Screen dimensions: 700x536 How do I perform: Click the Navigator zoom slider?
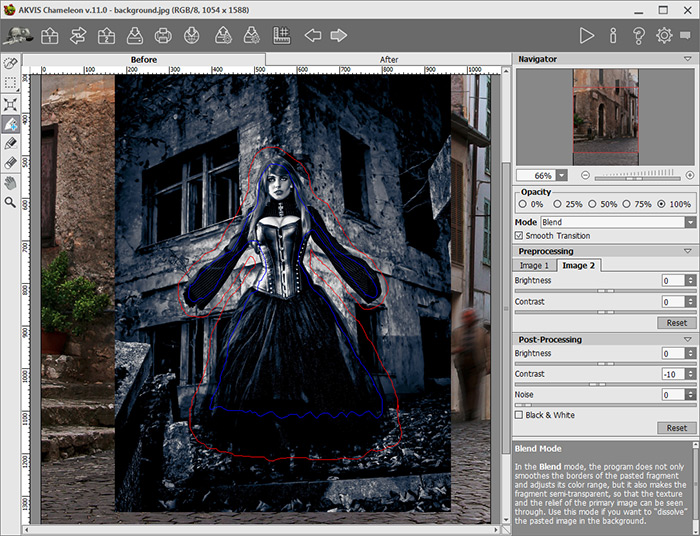(x=638, y=178)
